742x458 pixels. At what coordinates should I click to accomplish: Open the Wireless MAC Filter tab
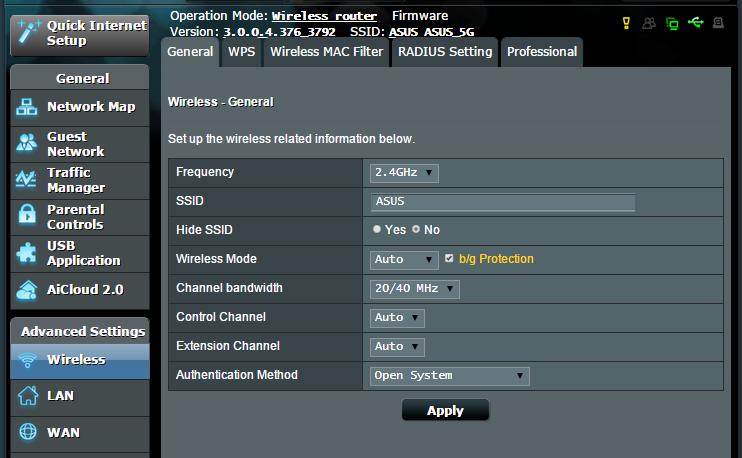click(x=327, y=52)
